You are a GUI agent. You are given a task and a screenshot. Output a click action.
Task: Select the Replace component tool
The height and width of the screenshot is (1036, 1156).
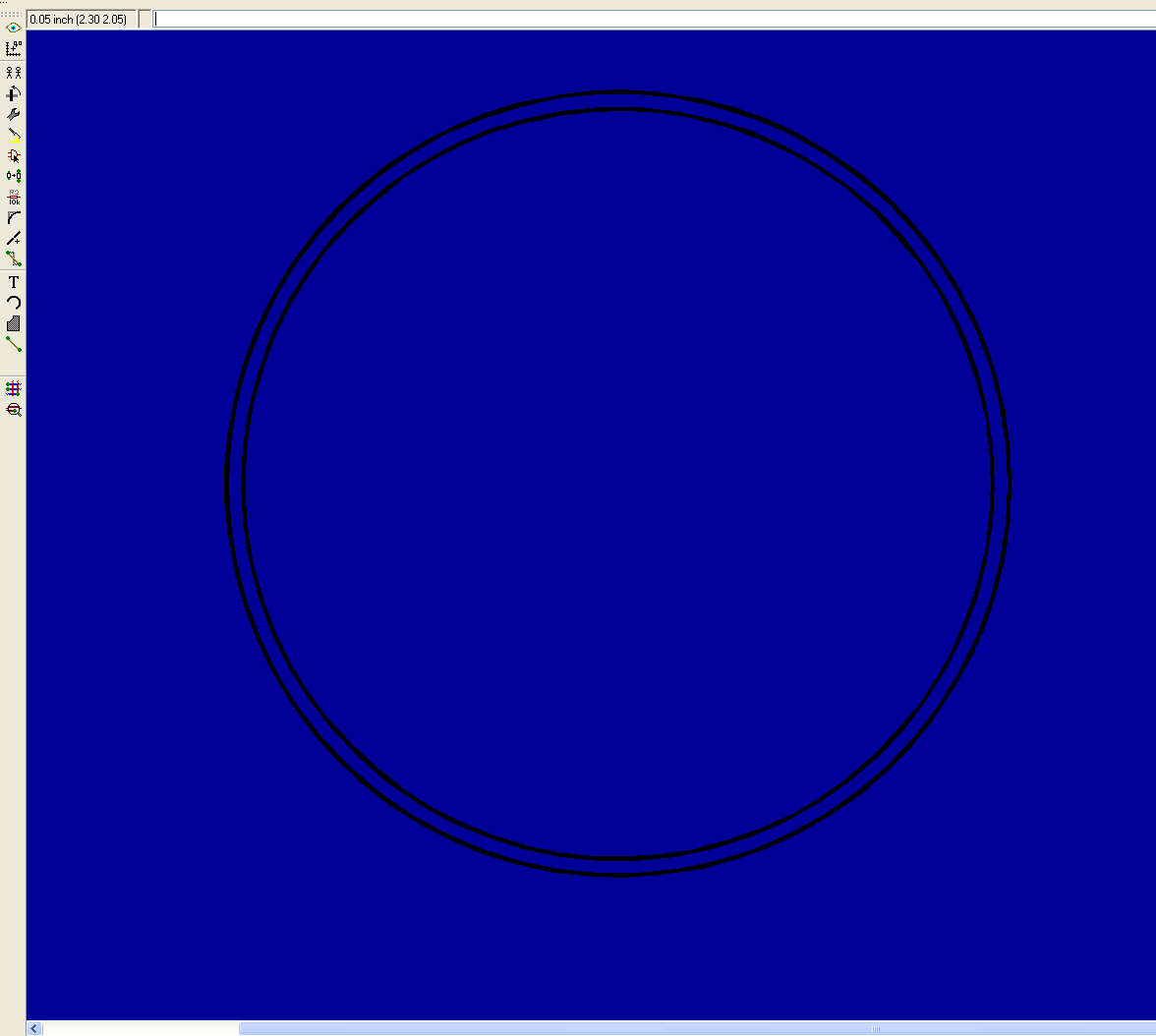click(x=14, y=176)
